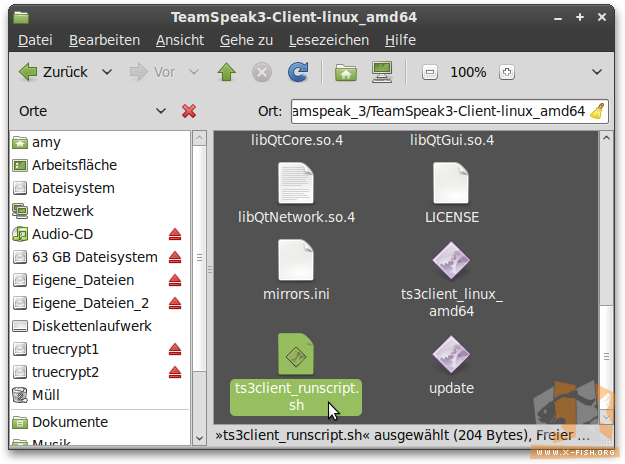Image resolution: width=625 pixels, height=464 pixels.
Task: Unmount the truecrypt1 volume
Action: point(175,350)
